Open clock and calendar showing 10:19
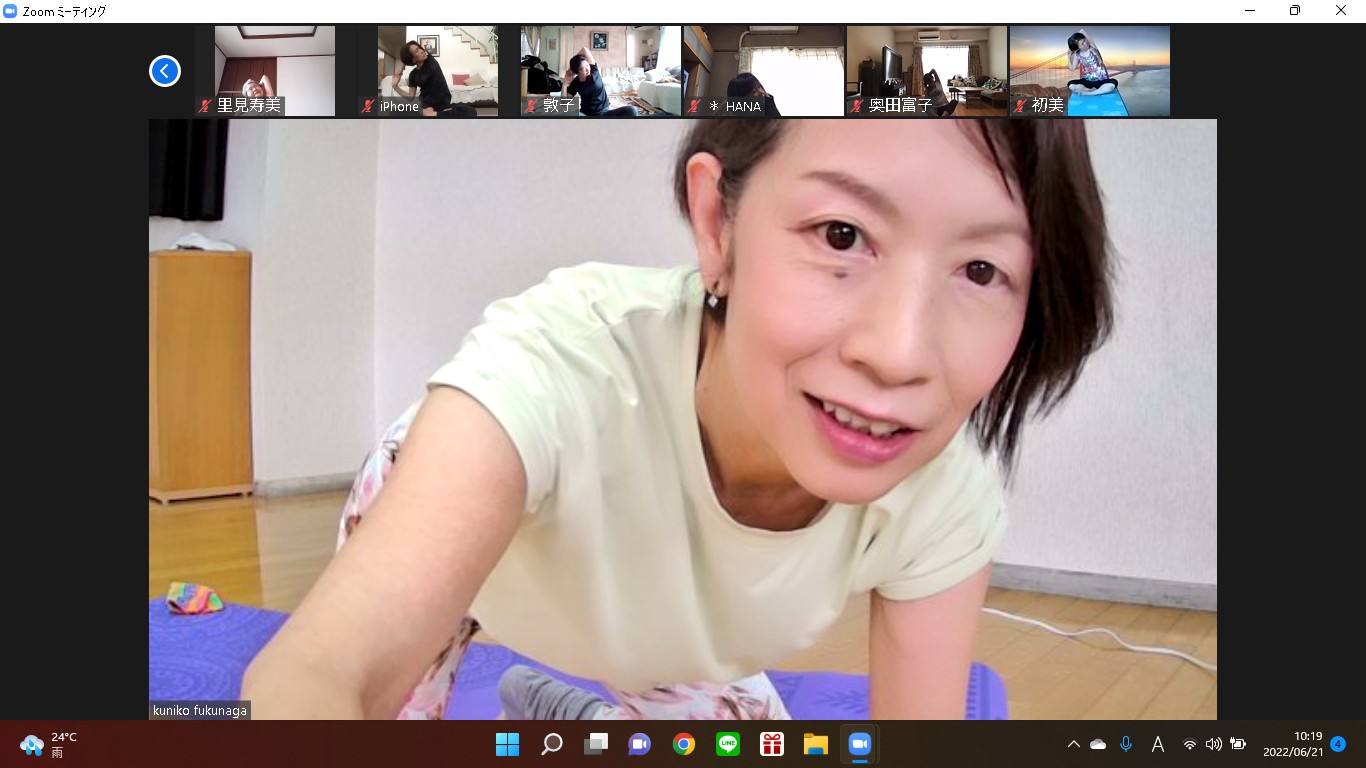The image size is (1366, 768). (1291, 744)
